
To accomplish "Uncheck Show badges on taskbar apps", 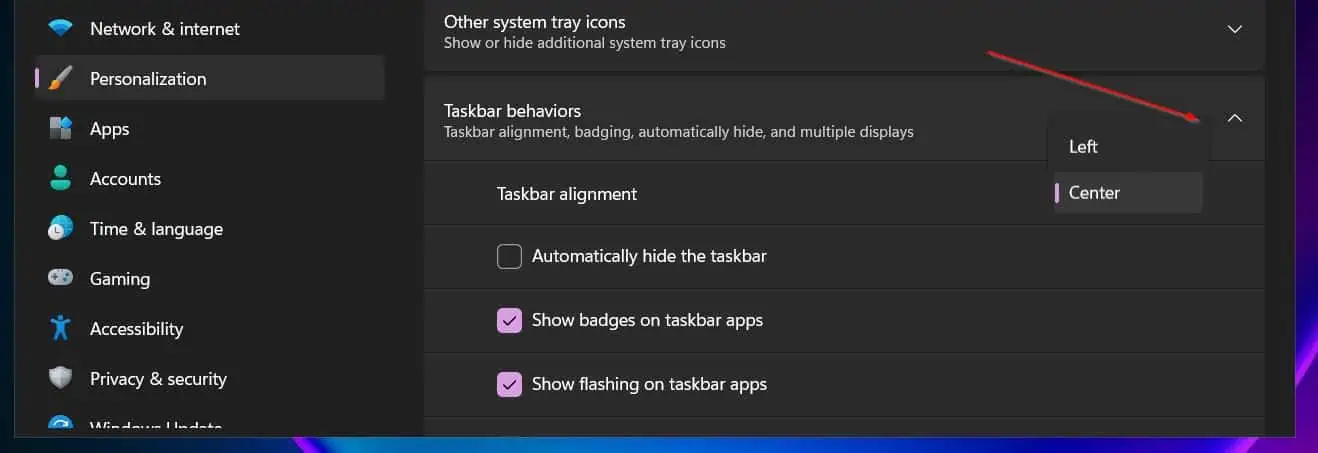I will 510,321.
